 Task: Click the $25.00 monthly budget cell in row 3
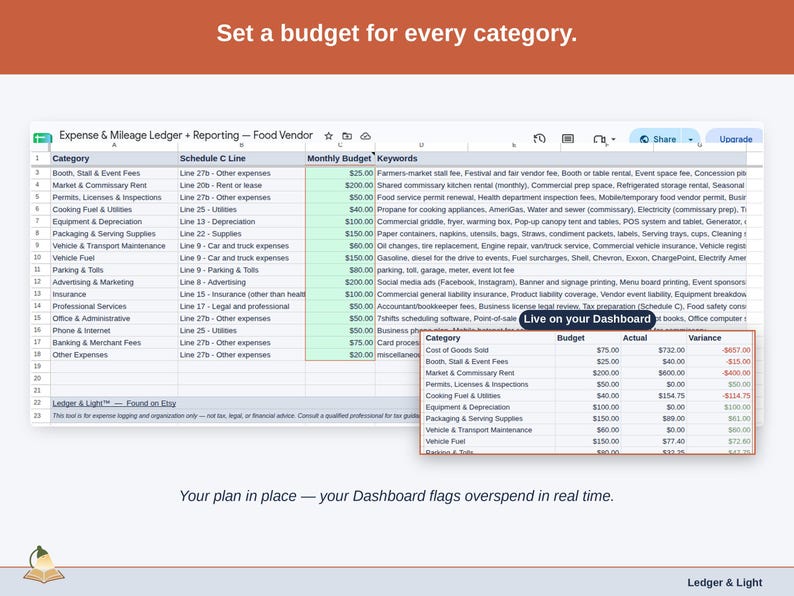(x=340, y=173)
